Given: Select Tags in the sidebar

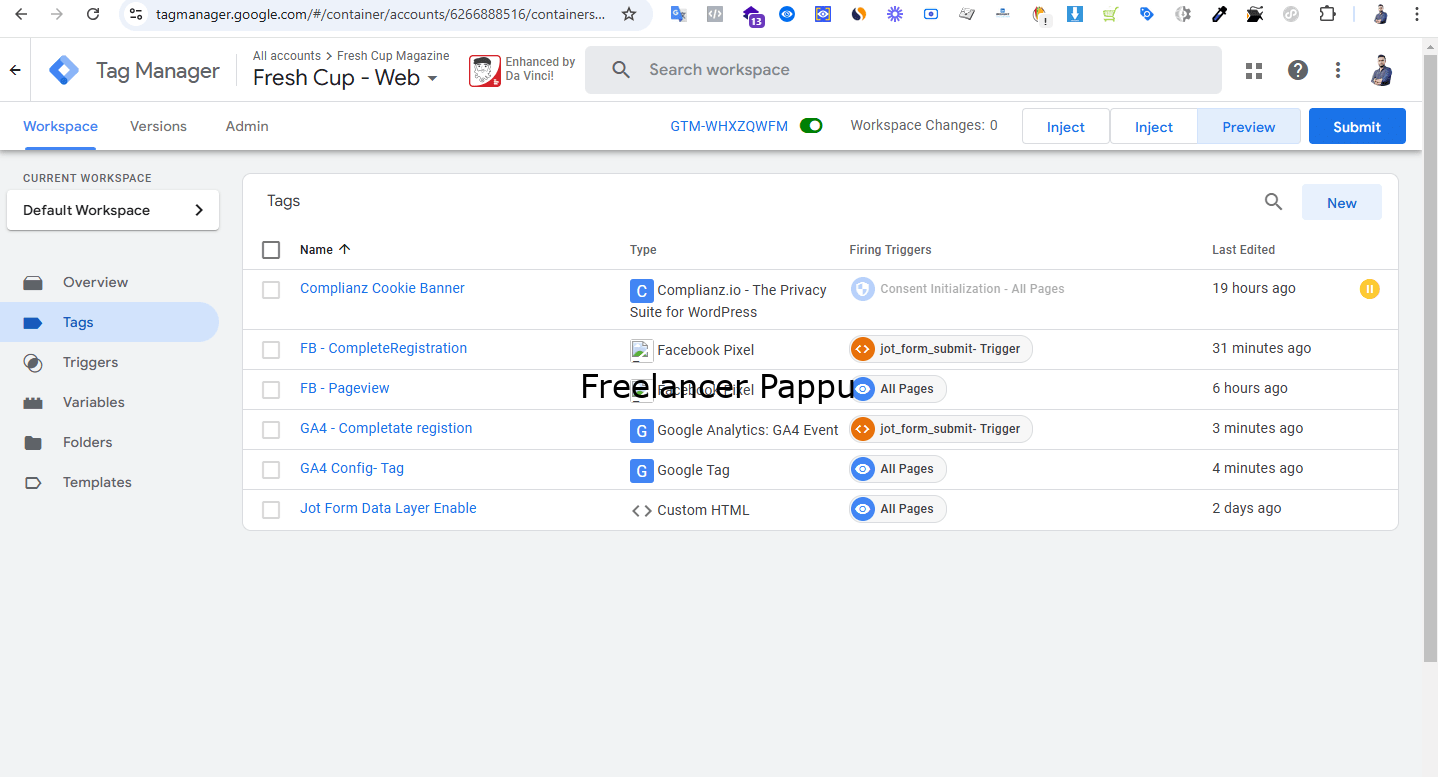Looking at the screenshot, I should coord(109,322).
